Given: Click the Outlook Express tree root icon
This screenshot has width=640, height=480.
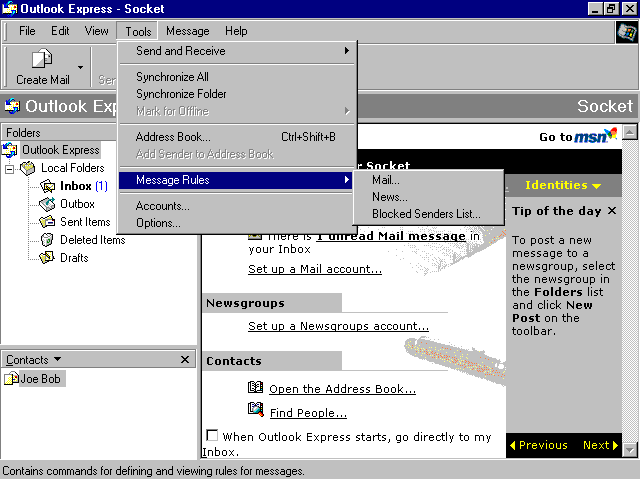Looking at the screenshot, I should click(10, 150).
